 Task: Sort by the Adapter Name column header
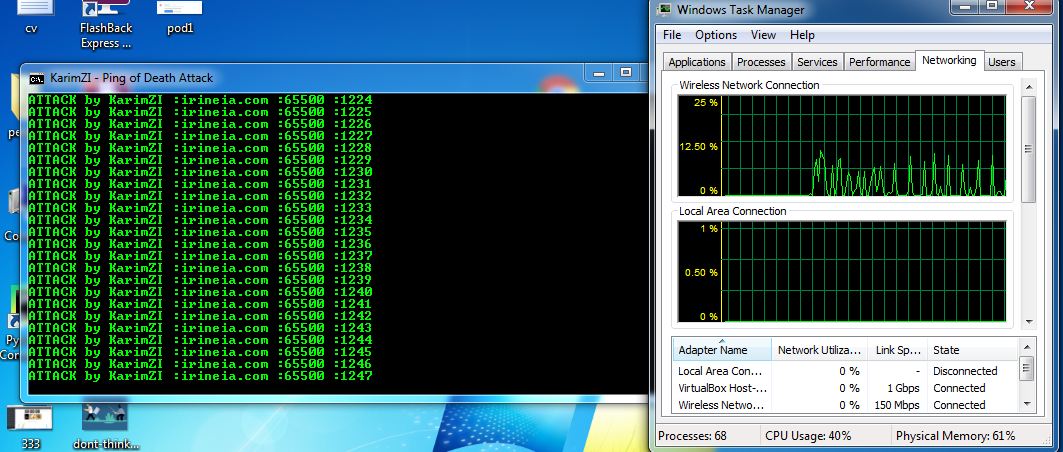click(x=721, y=350)
